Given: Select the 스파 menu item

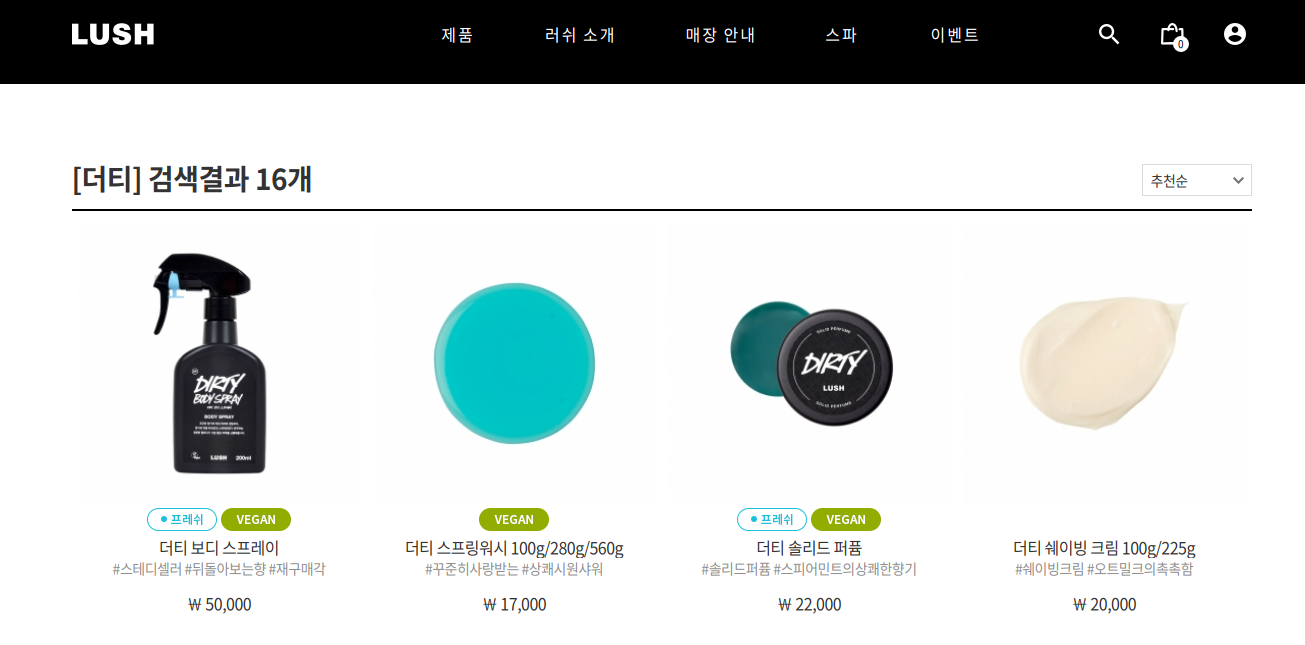Looking at the screenshot, I should click(x=841, y=35).
